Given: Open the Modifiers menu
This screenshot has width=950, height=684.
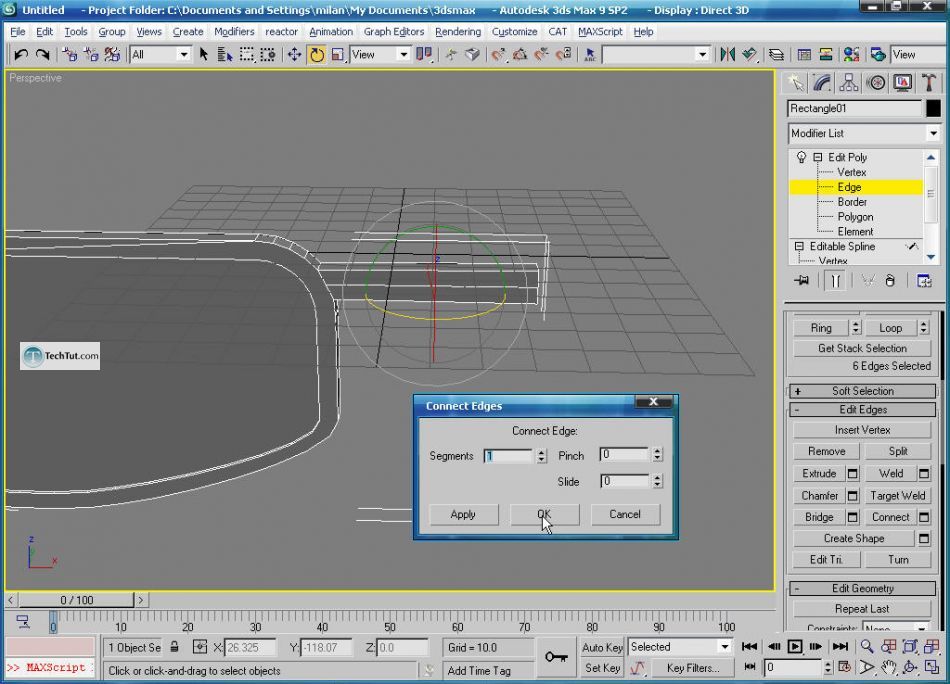Looking at the screenshot, I should point(234,32).
